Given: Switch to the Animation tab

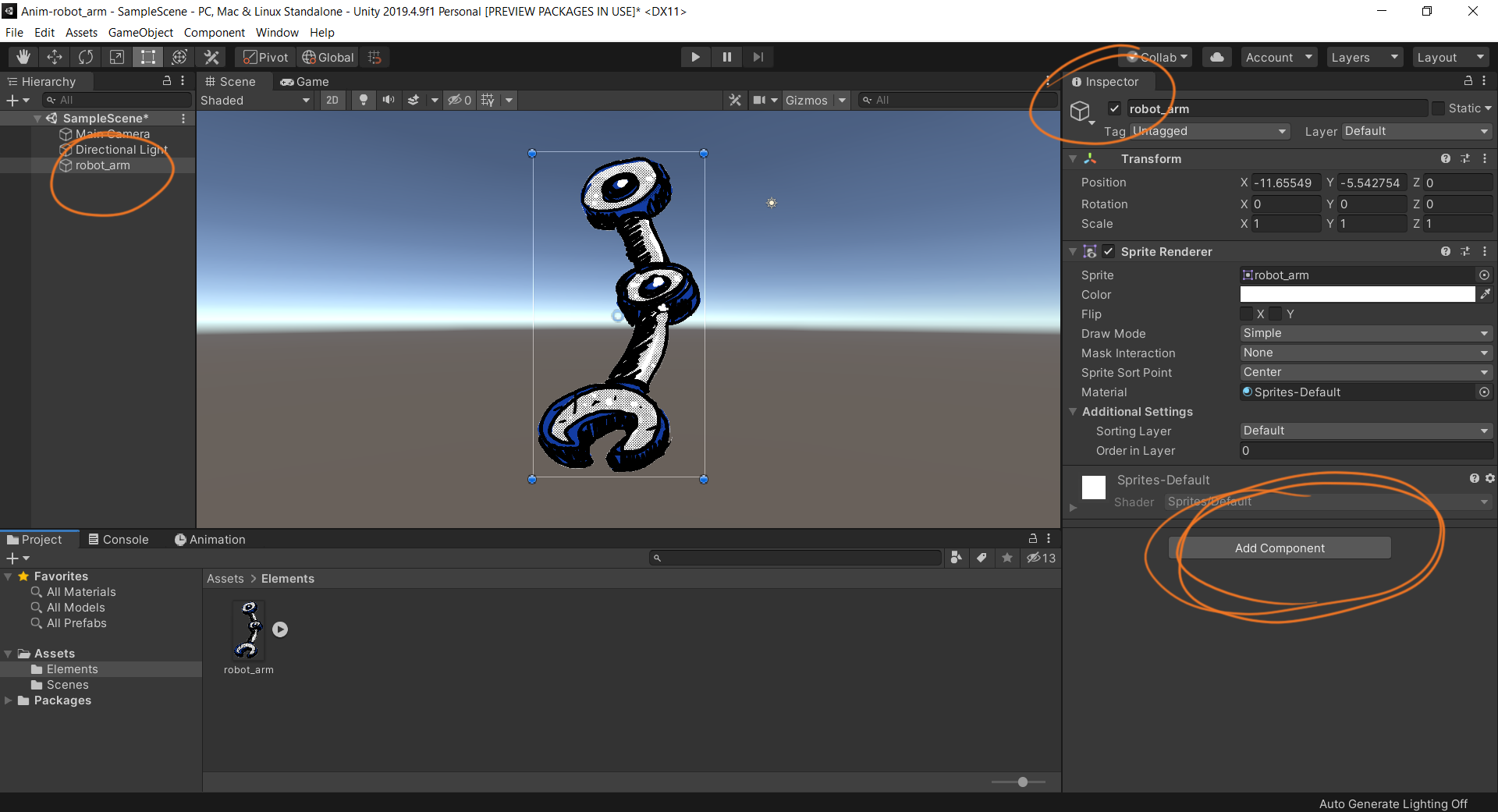Looking at the screenshot, I should tap(210, 540).
